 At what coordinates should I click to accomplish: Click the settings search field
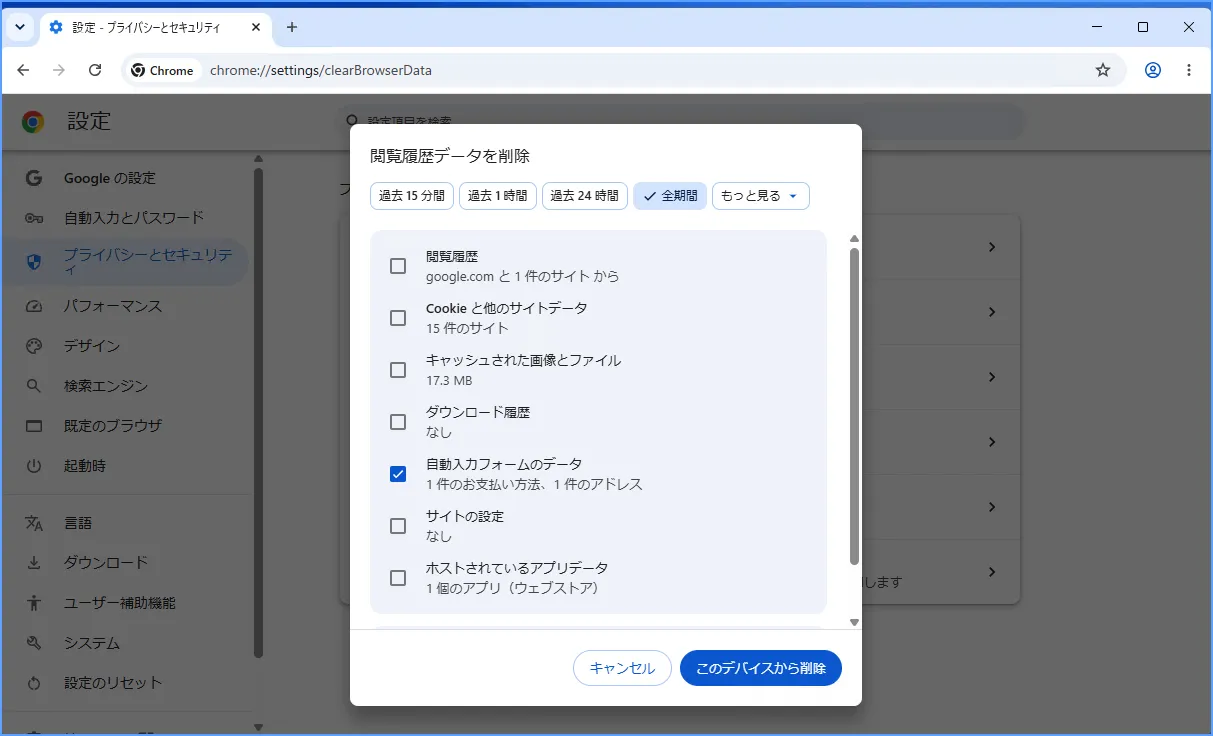pos(680,122)
